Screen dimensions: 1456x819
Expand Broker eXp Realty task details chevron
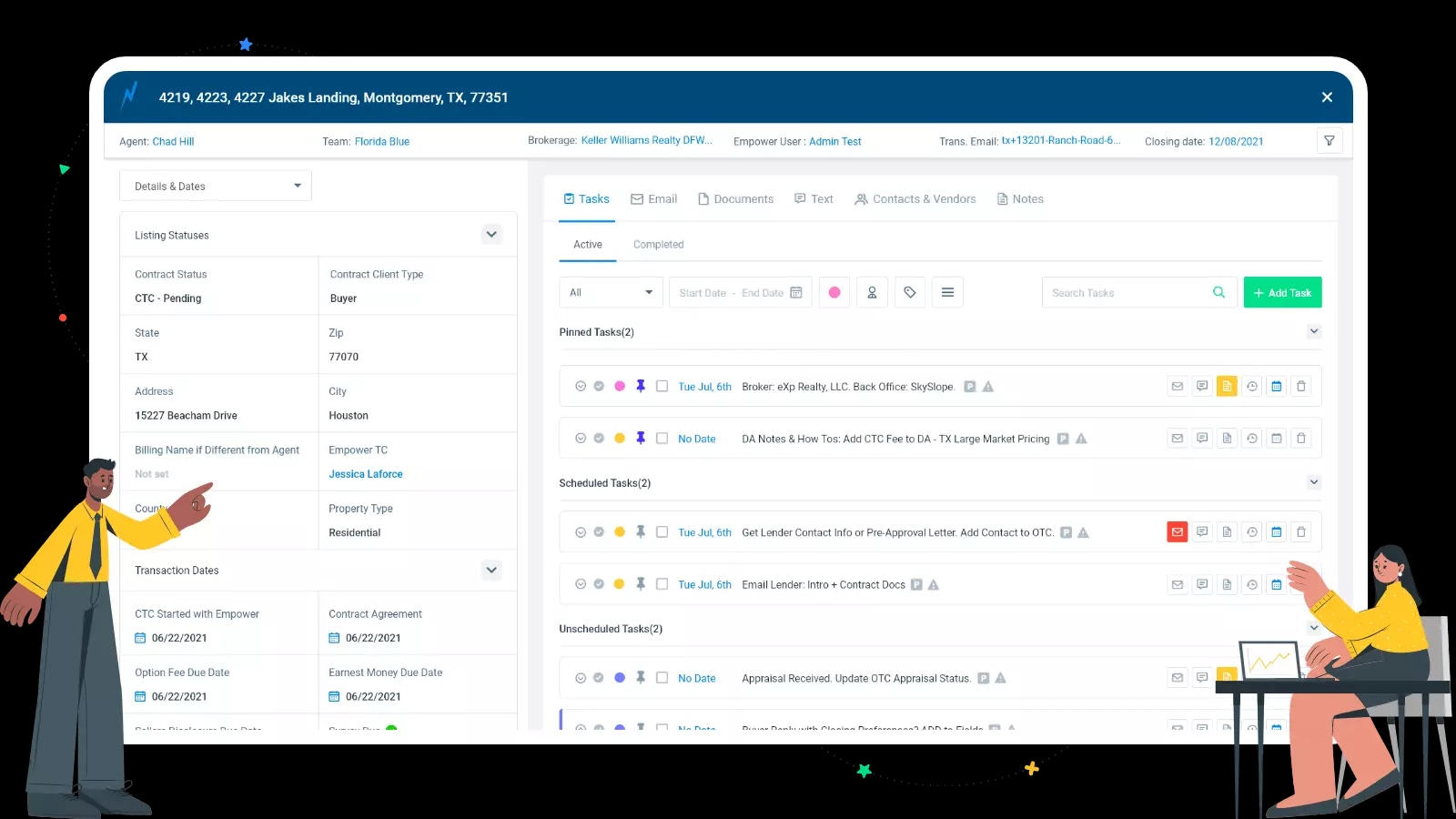(581, 386)
